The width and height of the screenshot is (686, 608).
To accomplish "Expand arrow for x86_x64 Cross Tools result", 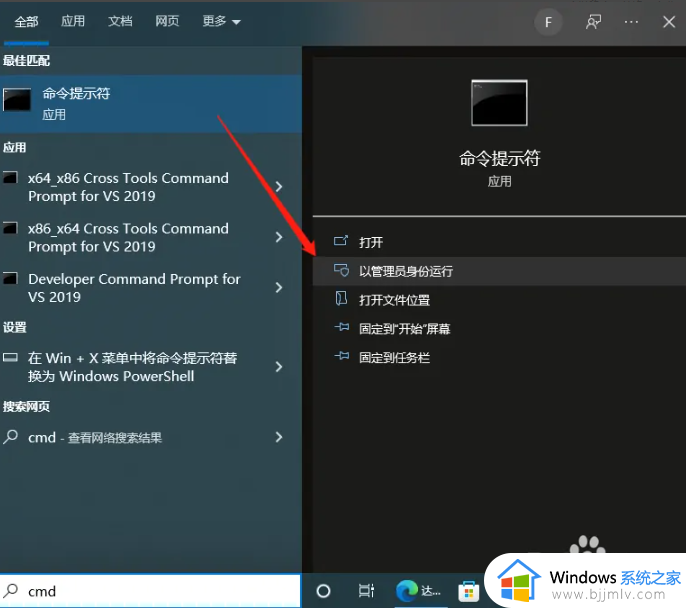I will pos(279,237).
